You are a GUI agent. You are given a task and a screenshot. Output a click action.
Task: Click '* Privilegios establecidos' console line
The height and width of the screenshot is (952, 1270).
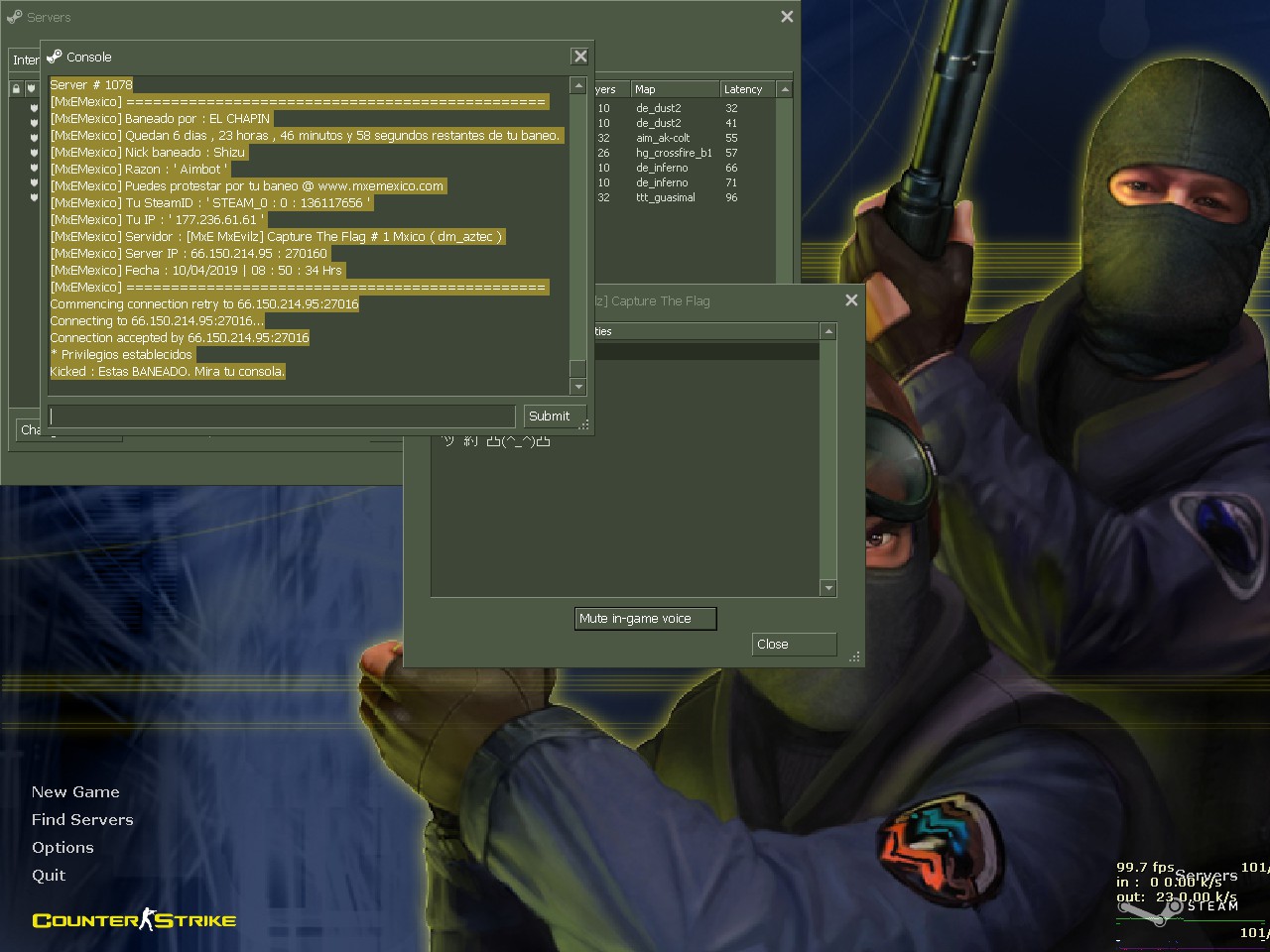coord(121,355)
